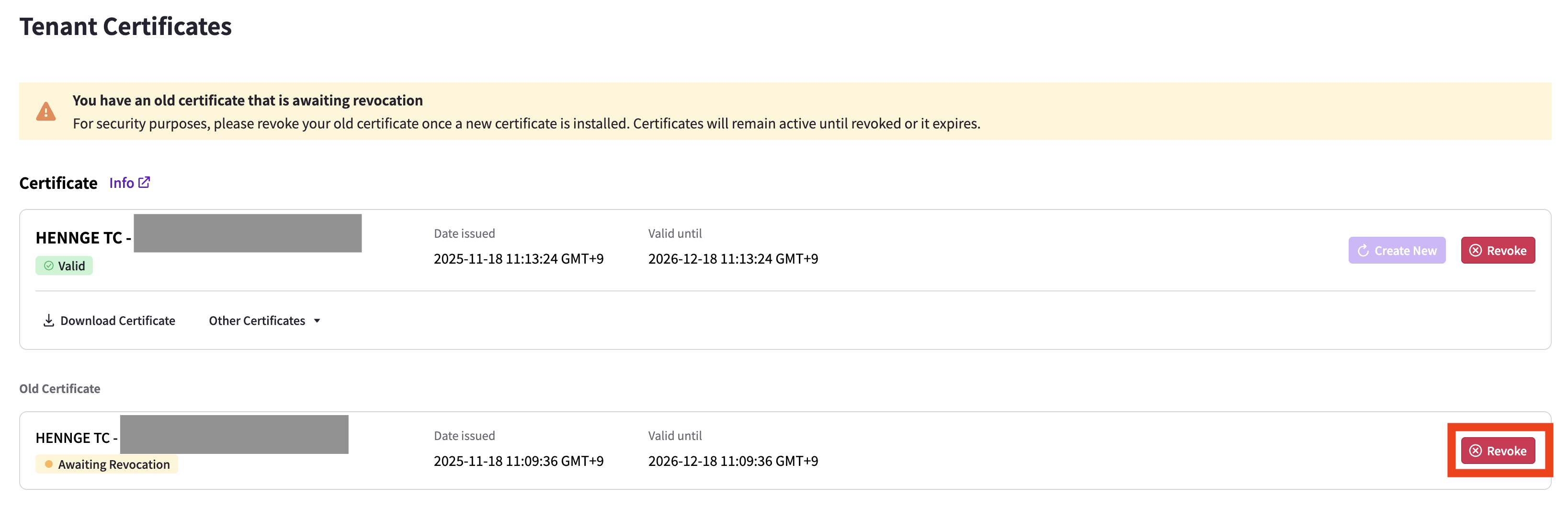Click the Create New certificate button
This screenshot has width=1568, height=510.
pyautogui.click(x=1397, y=250)
